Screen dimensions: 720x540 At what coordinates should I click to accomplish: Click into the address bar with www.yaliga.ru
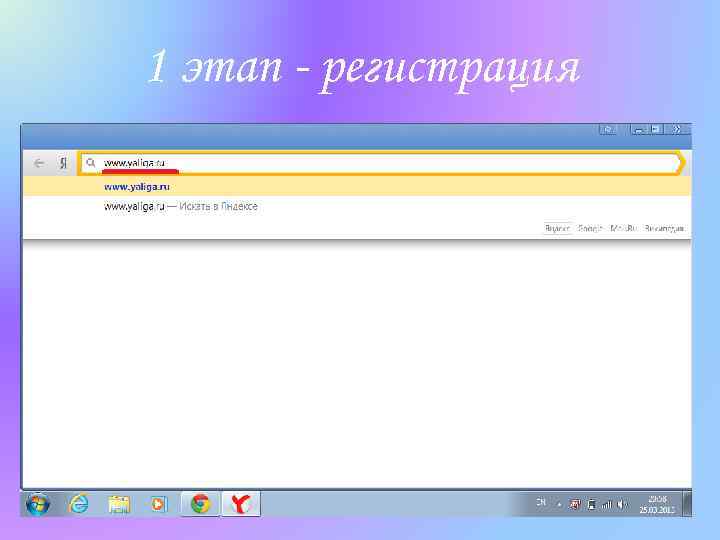point(381,163)
